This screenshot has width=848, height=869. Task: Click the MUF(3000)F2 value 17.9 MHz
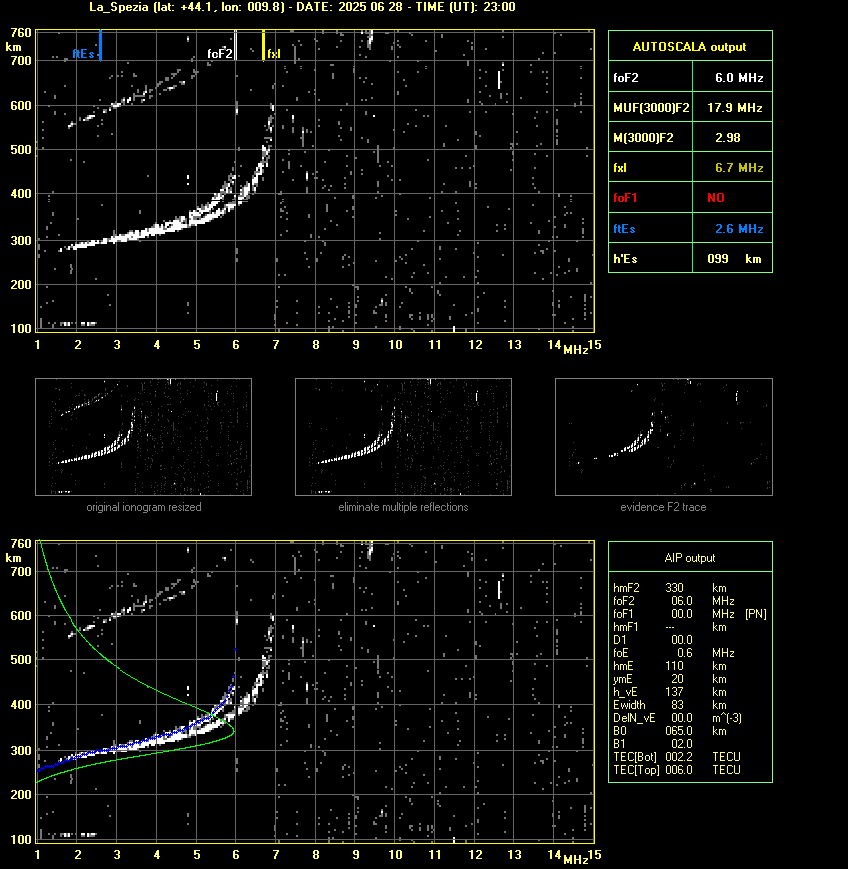(734, 108)
